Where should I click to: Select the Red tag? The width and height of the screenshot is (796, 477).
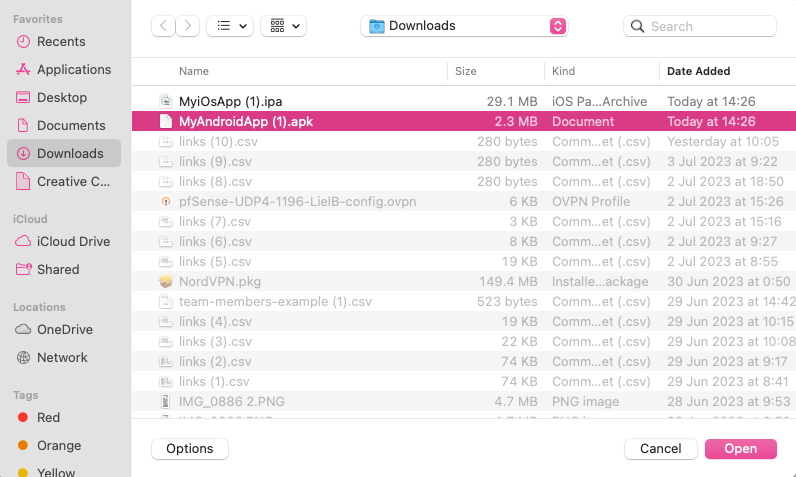click(48, 418)
